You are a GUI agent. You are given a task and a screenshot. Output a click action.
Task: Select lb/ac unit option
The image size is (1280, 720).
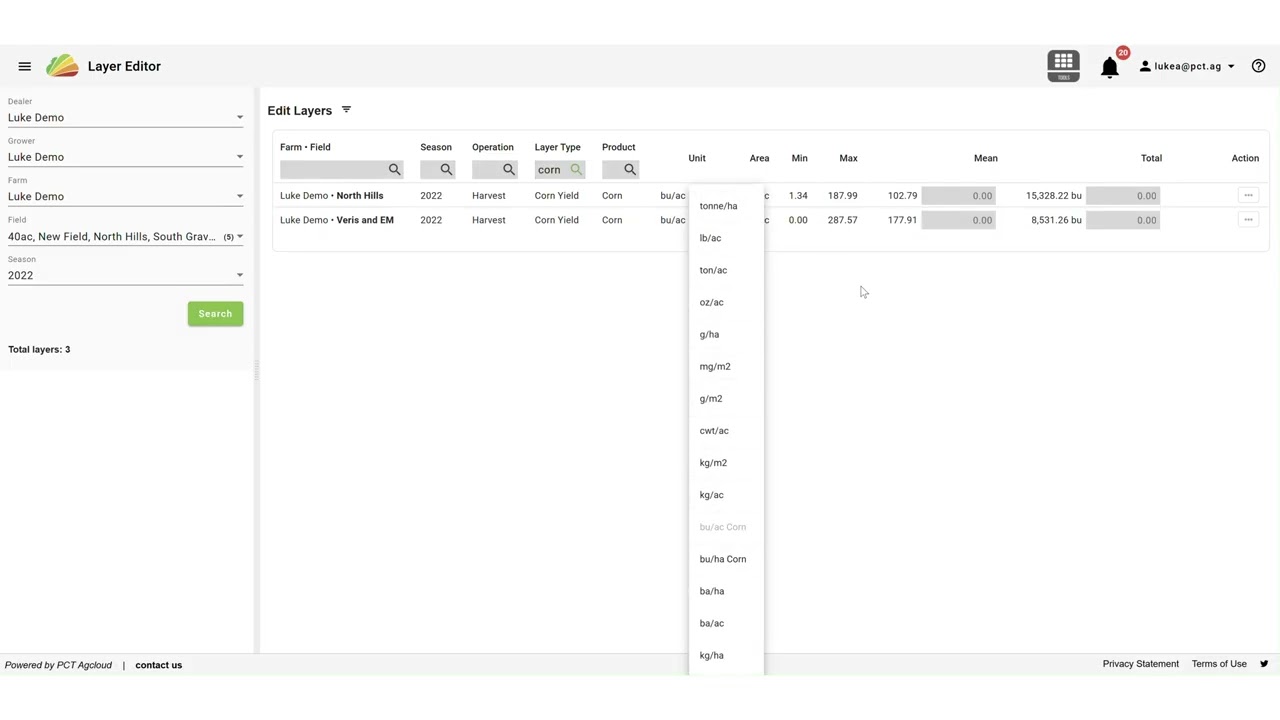pyautogui.click(x=726, y=238)
